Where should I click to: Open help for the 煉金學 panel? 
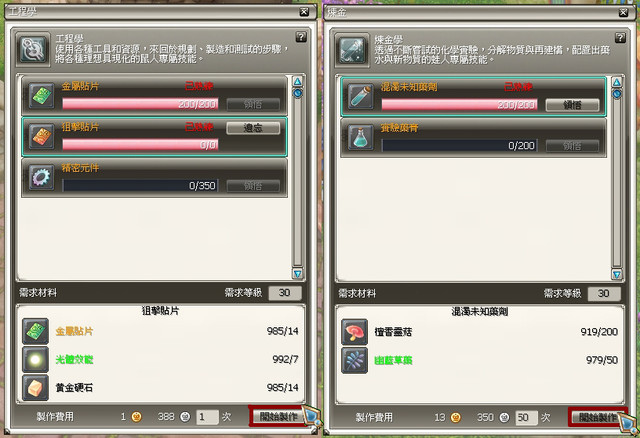(x=620, y=38)
